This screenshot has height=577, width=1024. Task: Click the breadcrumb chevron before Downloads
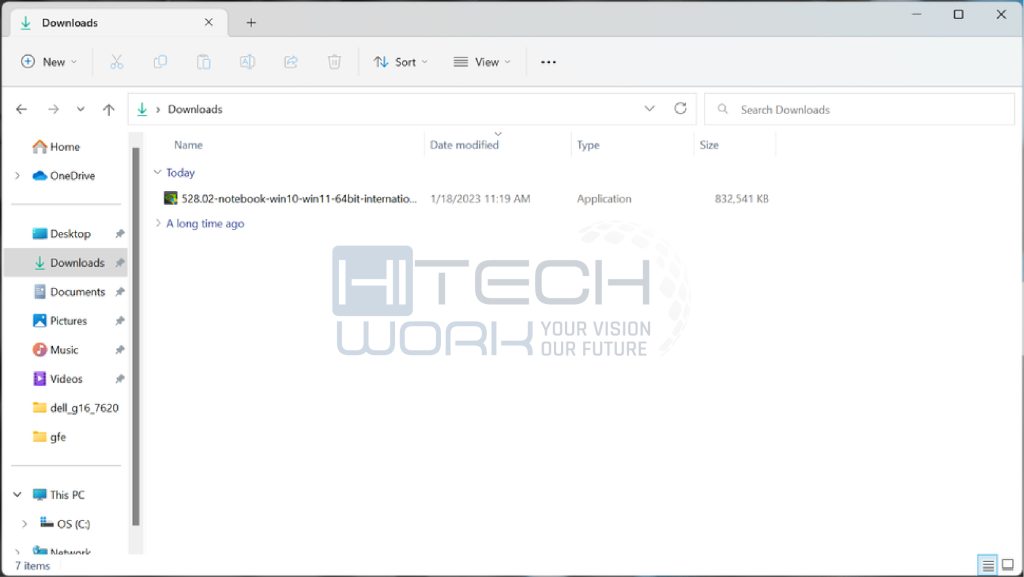coord(158,110)
